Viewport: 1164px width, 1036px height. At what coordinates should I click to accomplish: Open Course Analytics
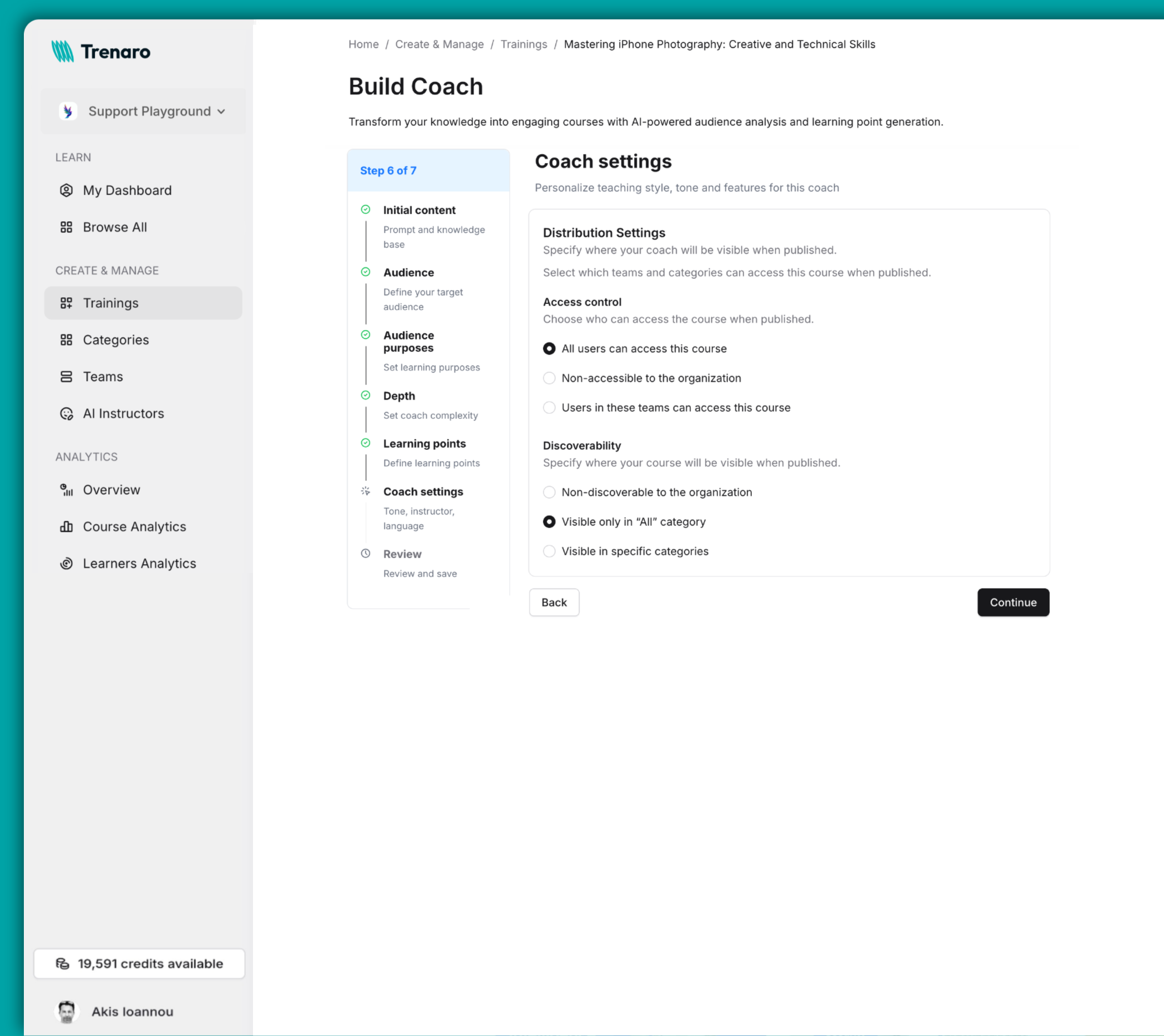tap(134, 526)
